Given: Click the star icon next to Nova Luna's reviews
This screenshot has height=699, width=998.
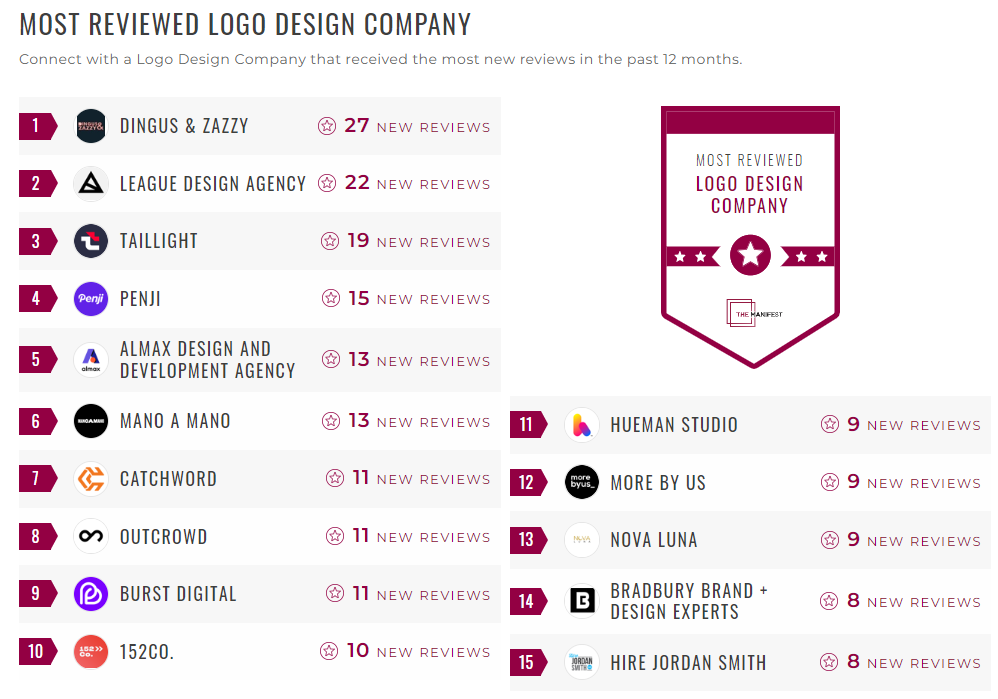Looking at the screenshot, I should tap(831, 540).
